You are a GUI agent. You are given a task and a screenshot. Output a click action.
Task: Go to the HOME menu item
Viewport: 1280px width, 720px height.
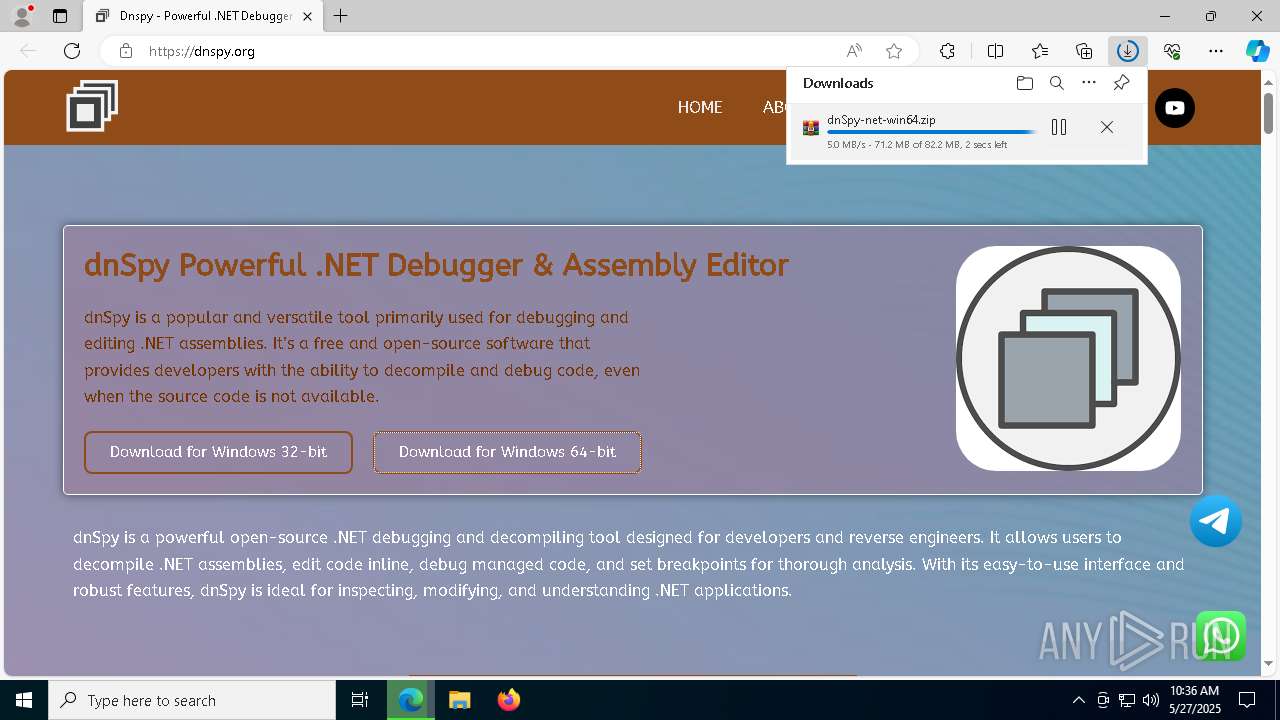tap(700, 107)
